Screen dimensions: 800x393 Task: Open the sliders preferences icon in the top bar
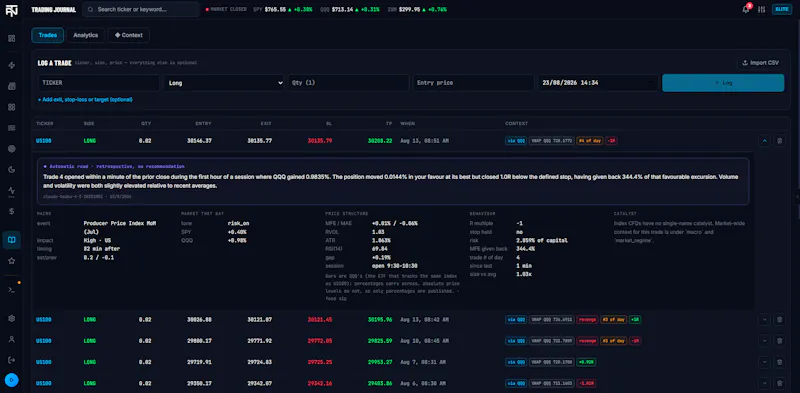[762, 10]
